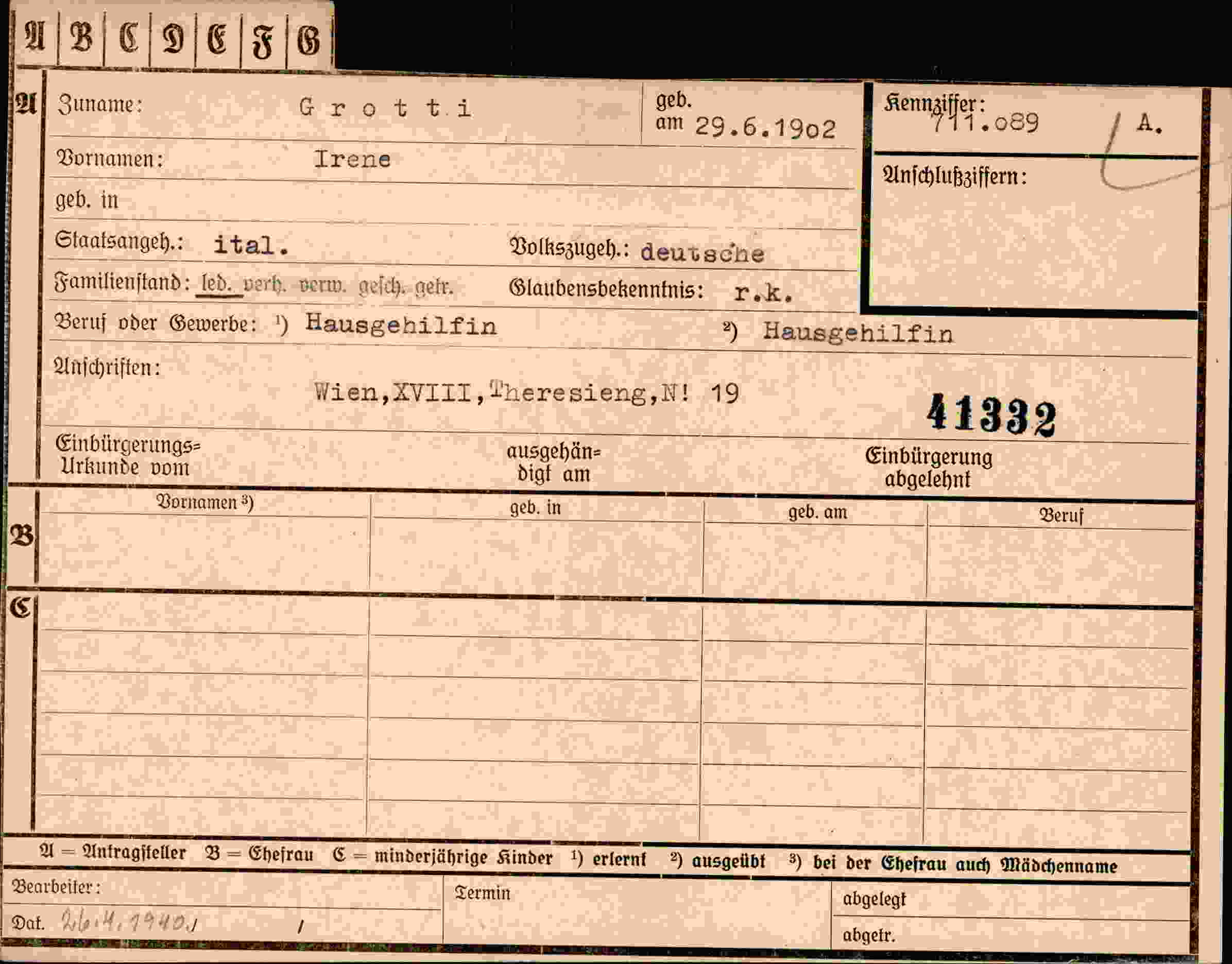This screenshot has height=964, width=1232.
Task: Click the 'Bearbeiter:' label
Action: coord(57,887)
